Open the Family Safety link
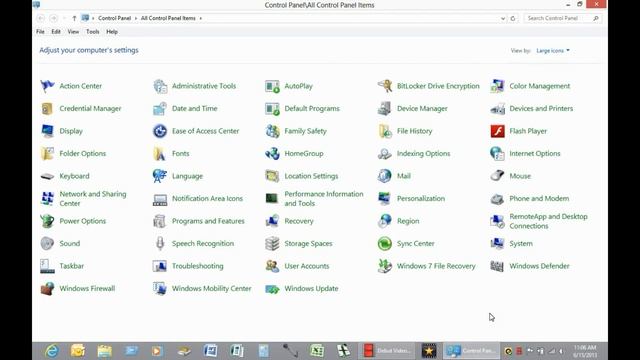640x360 pixels. click(x=305, y=131)
